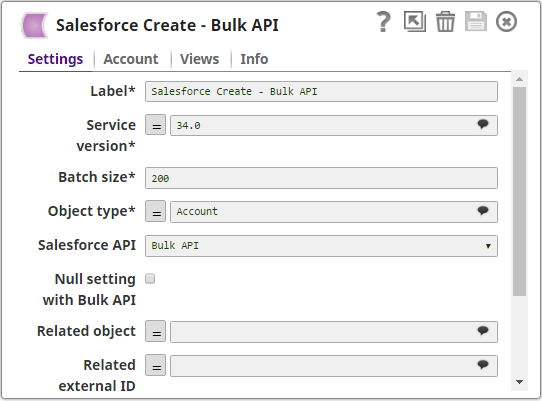This screenshot has width=542, height=401.
Task: Click the pop-out window icon
Action: [x=415, y=21]
